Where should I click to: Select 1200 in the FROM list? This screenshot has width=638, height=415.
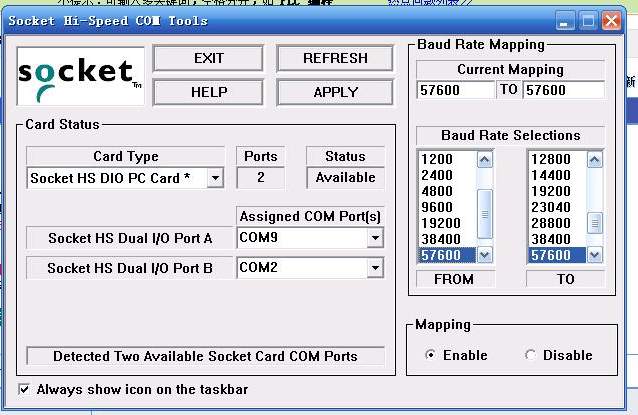tap(447, 159)
